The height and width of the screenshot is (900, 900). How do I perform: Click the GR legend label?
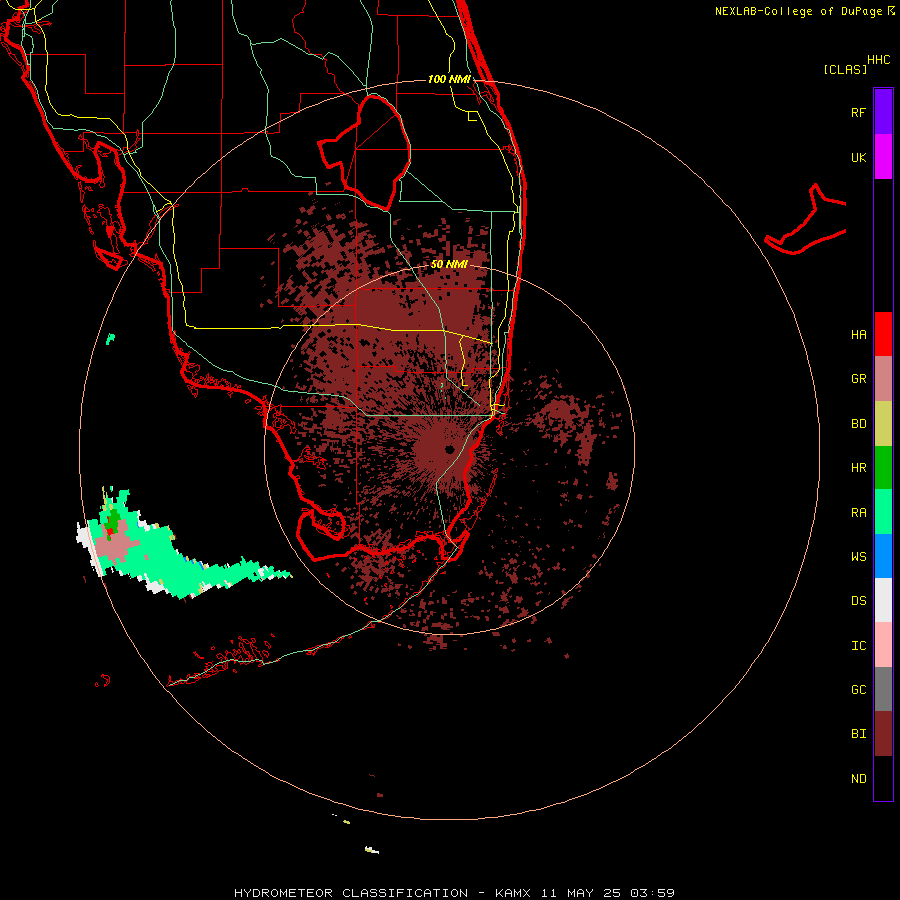(858, 379)
